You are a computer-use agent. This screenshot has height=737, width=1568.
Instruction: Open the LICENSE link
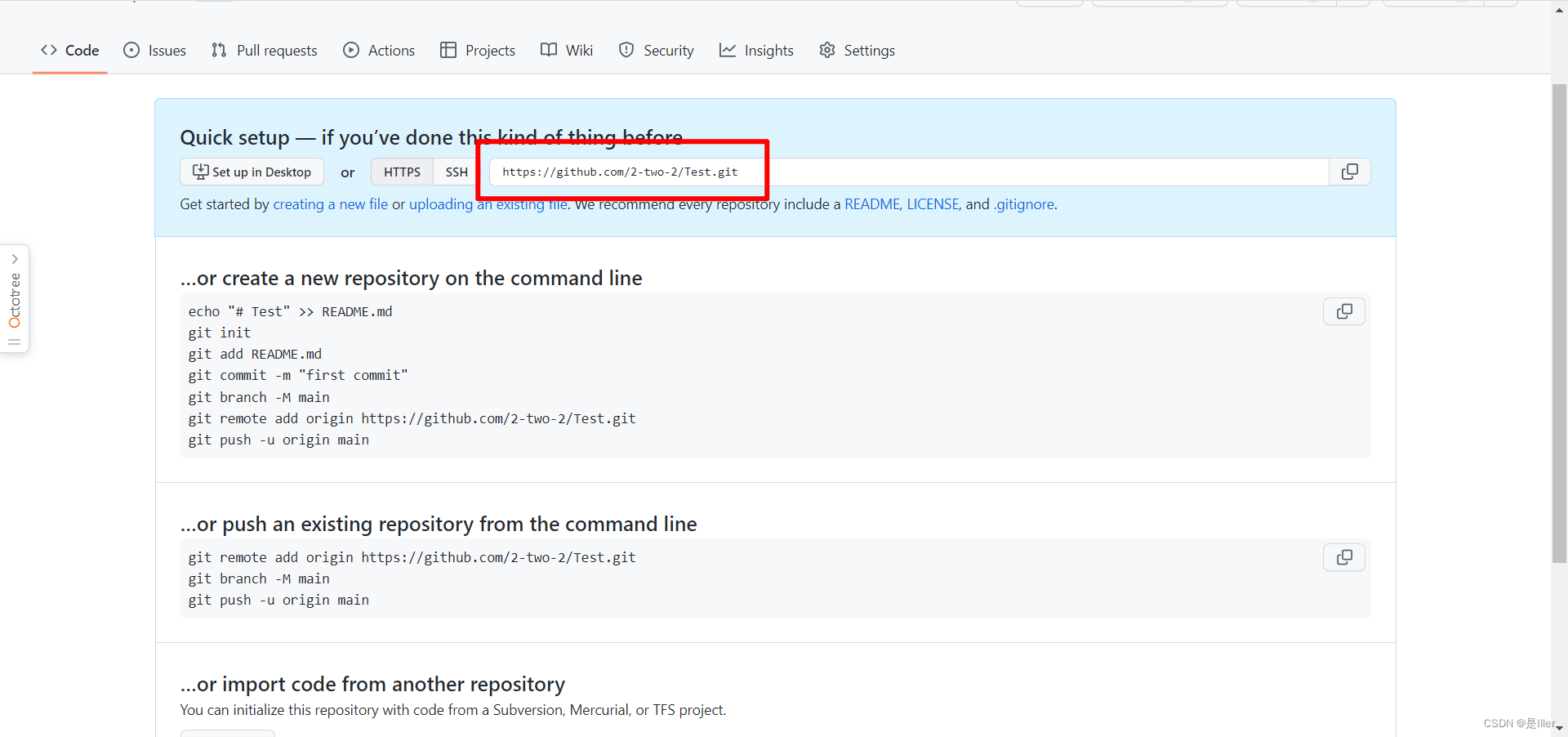click(933, 204)
